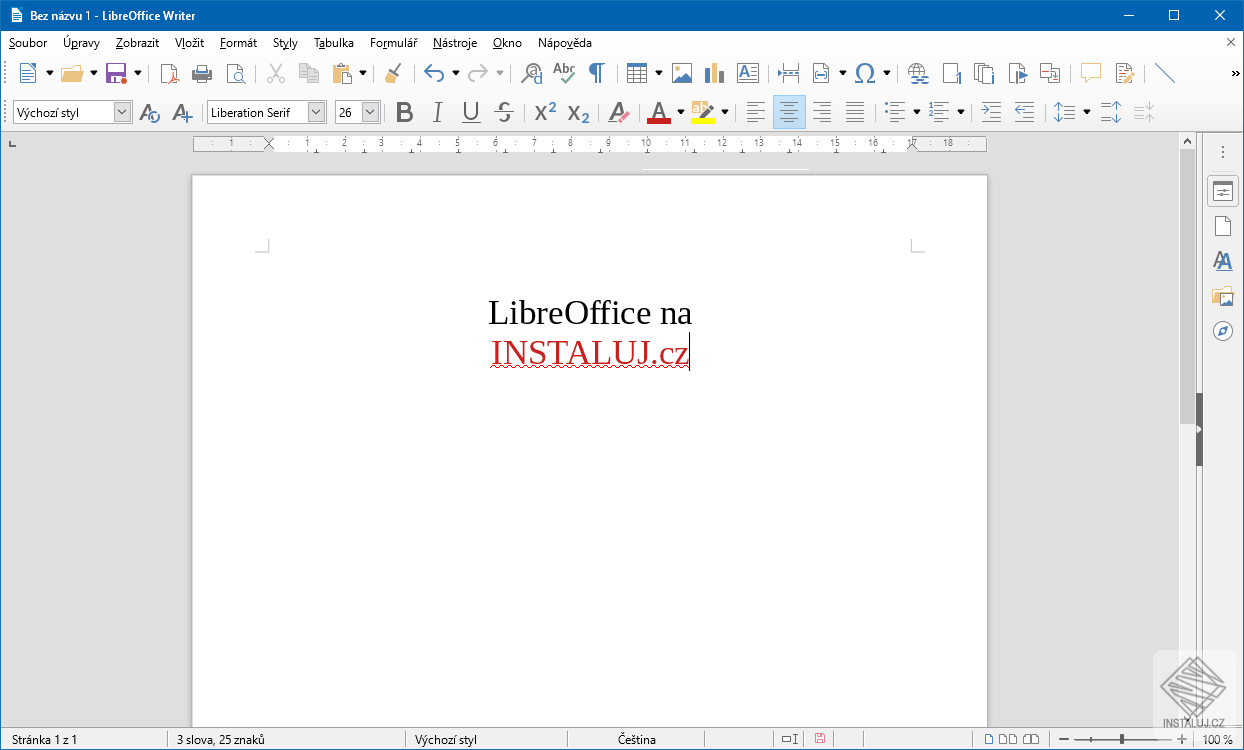Screen dimensions: 1244x750
Task: Open the font name dropdown
Action: (x=316, y=112)
